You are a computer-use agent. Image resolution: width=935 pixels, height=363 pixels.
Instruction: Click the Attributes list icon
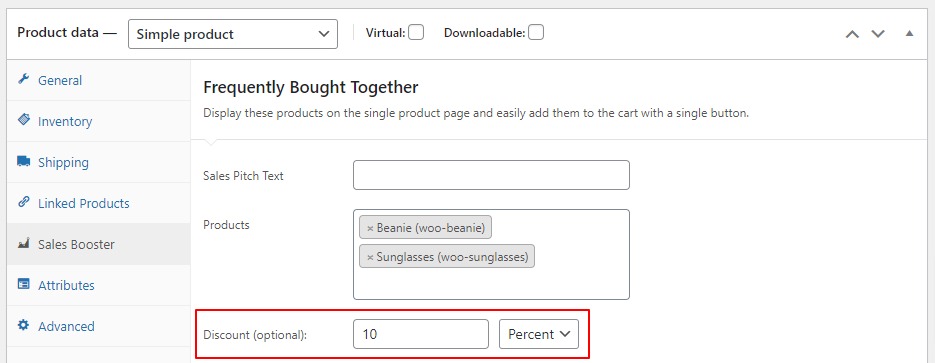(24, 284)
